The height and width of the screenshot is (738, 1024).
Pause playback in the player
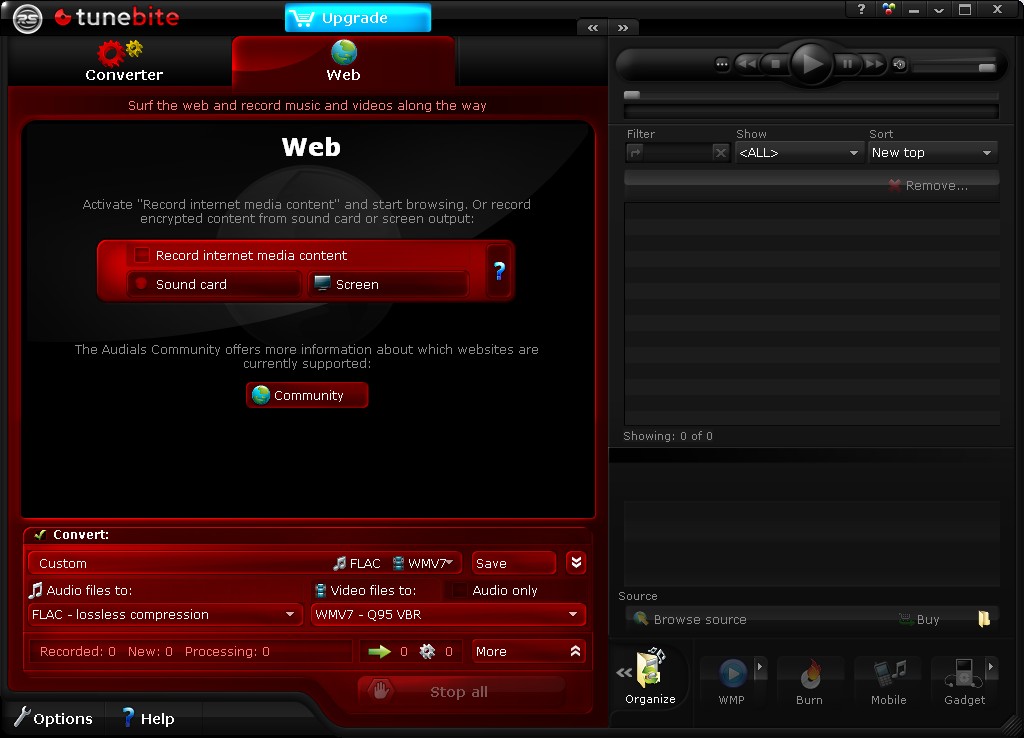(847, 64)
